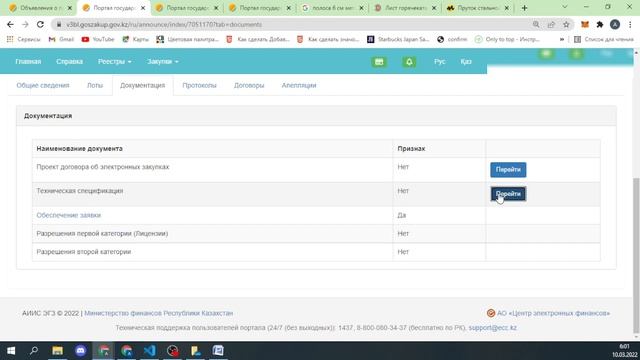The width and height of the screenshot is (640, 360).
Task: Open File Explorer from taskbar
Action: (58, 351)
